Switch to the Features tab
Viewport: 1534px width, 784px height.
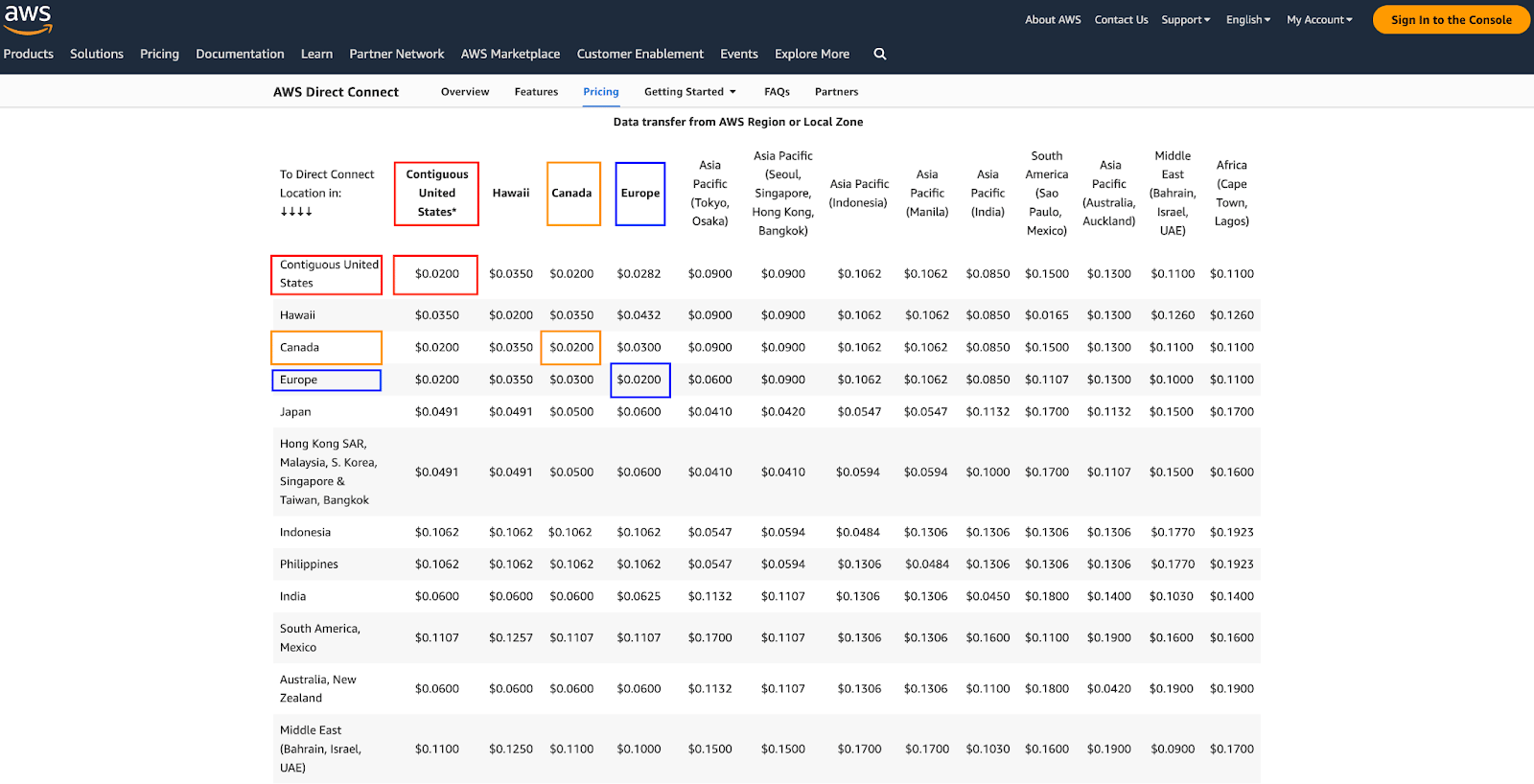coord(536,92)
